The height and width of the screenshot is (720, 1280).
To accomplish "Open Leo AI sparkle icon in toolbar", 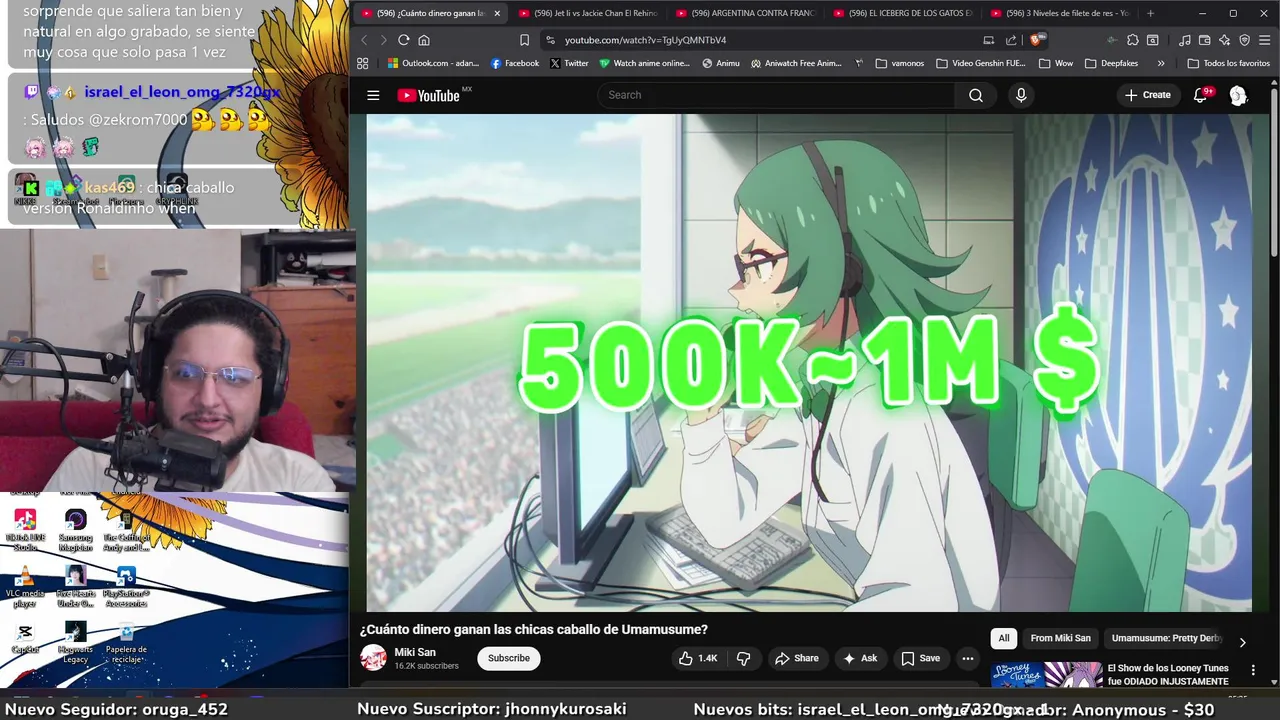I will tap(1225, 40).
